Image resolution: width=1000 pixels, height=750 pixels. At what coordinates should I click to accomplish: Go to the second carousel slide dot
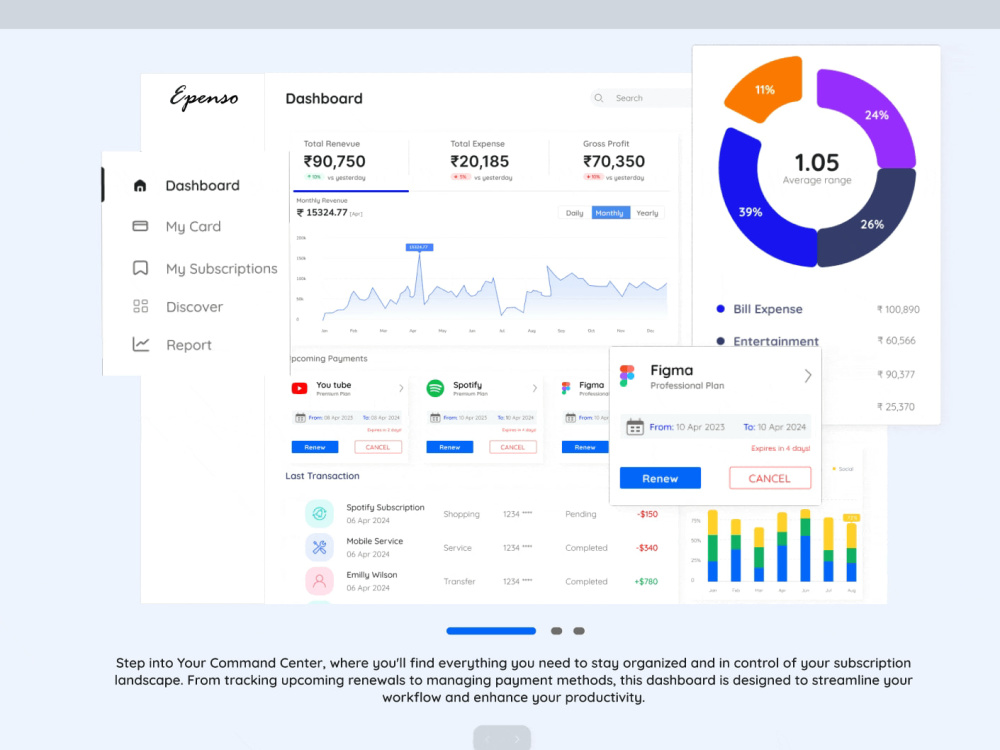(557, 631)
